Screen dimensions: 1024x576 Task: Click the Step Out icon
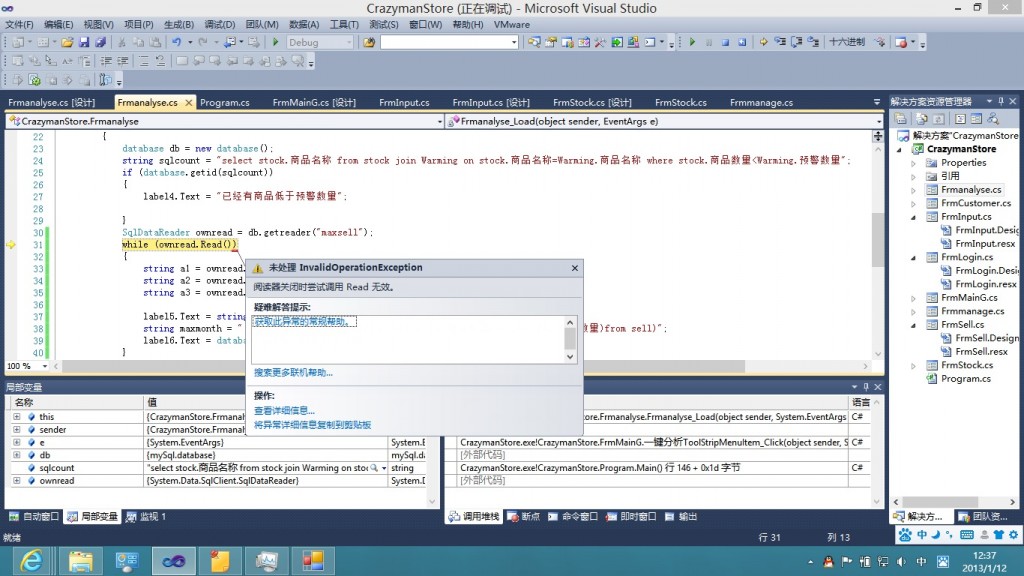[813, 42]
